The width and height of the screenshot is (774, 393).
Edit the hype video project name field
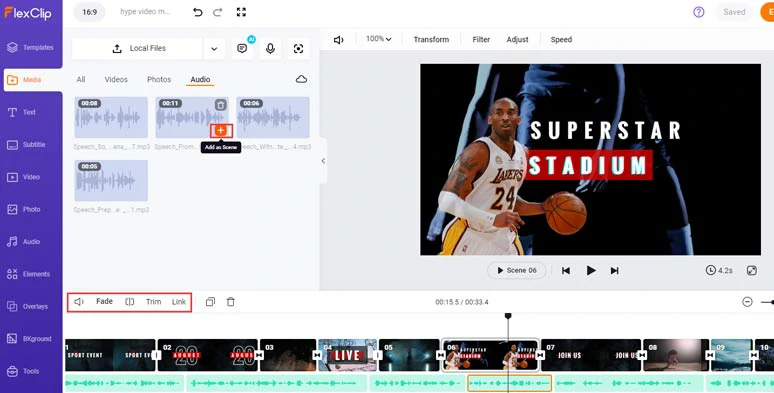coord(145,12)
